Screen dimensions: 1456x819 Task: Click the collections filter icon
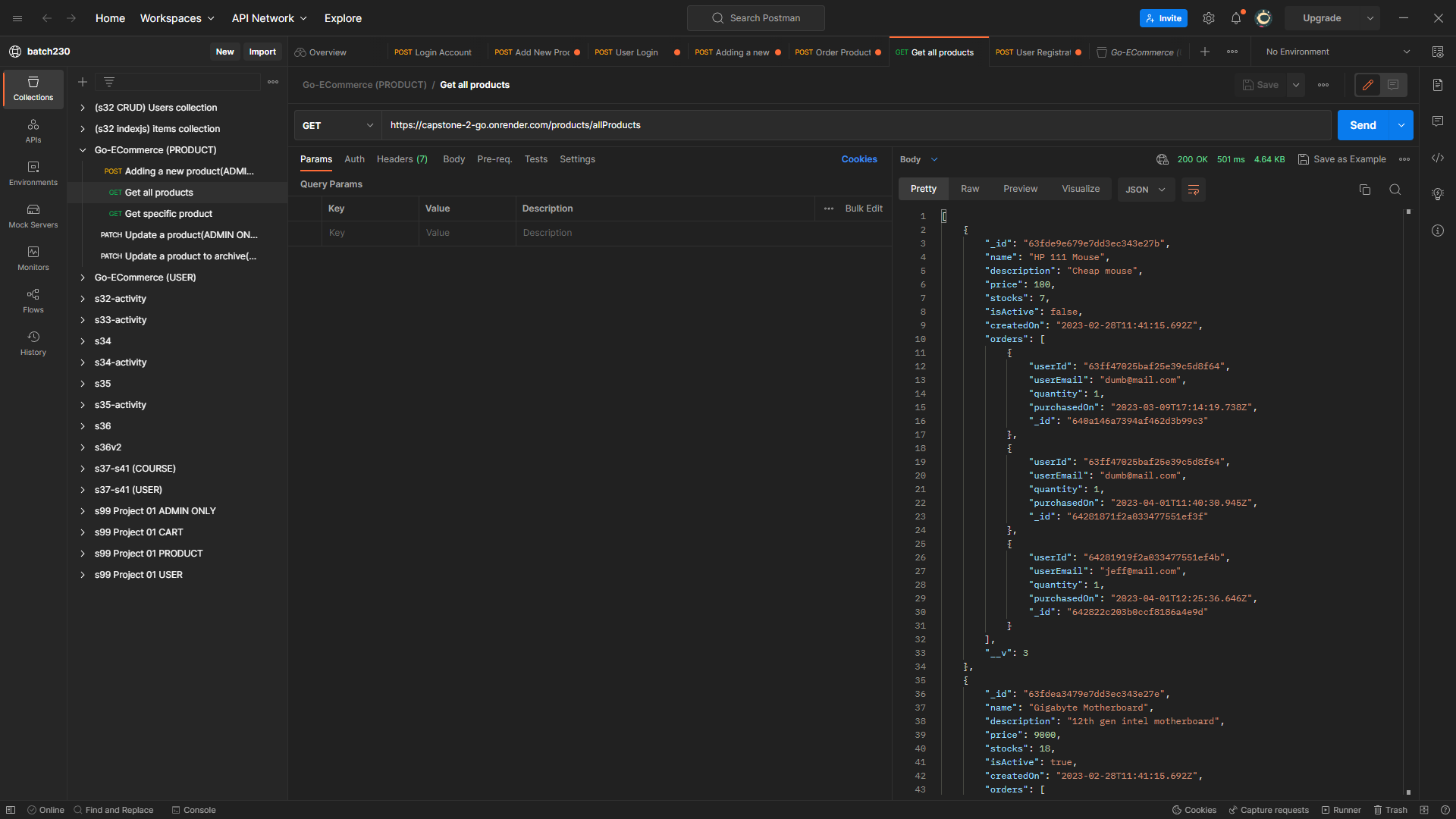coord(109,82)
